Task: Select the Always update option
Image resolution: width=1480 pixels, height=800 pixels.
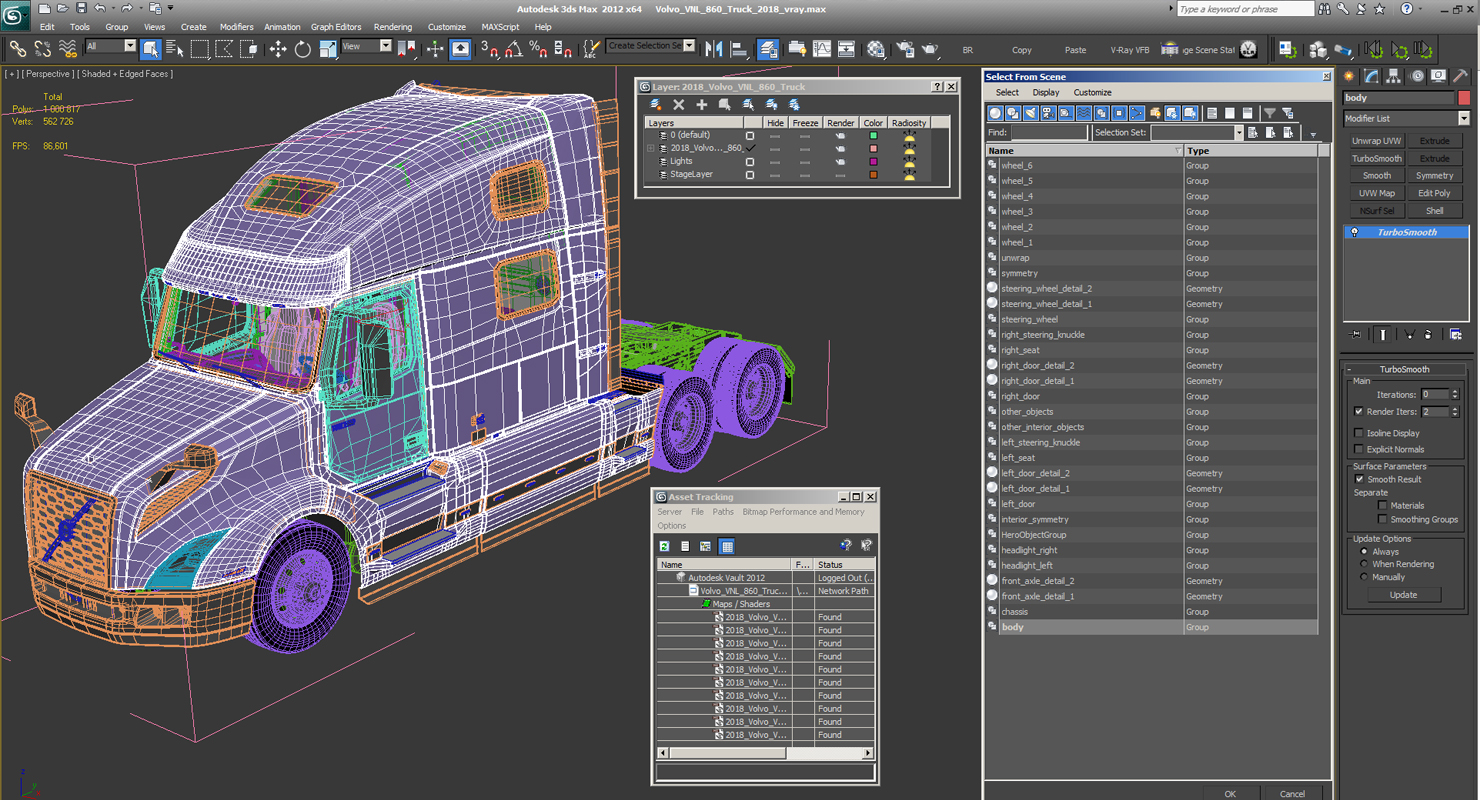Action: pos(1363,551)
